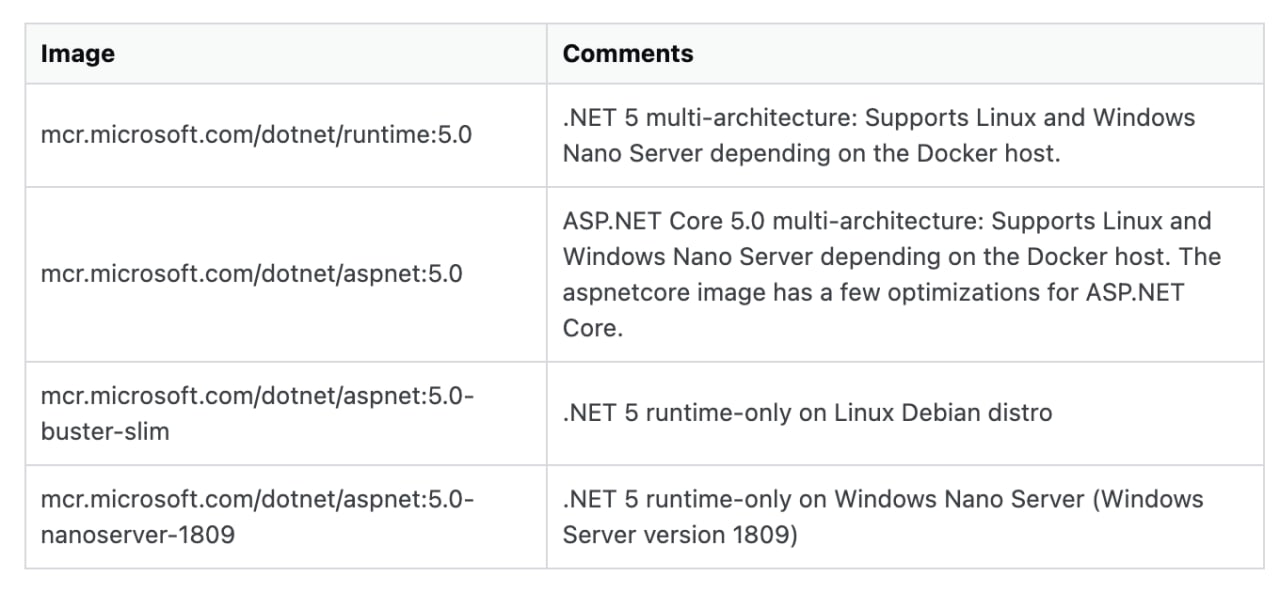The width and height of the screenshot is (1280, 592).
Task: Click the "Image" column header
Action: pyautogui.click(x=77, y=54)
